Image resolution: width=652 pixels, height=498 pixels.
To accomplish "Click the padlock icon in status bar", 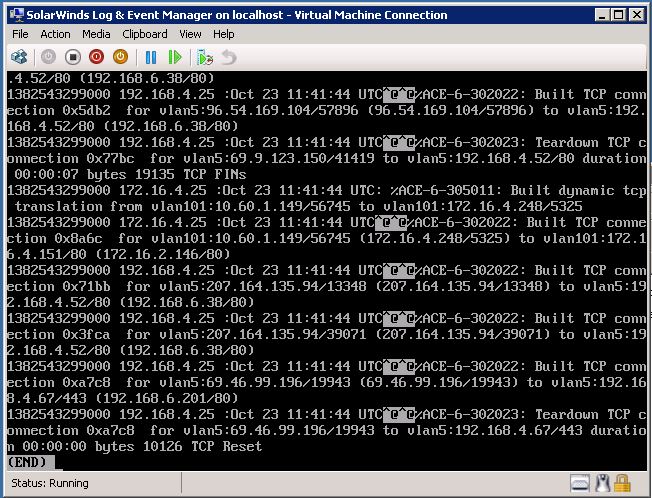I will [x=622, y=483].
